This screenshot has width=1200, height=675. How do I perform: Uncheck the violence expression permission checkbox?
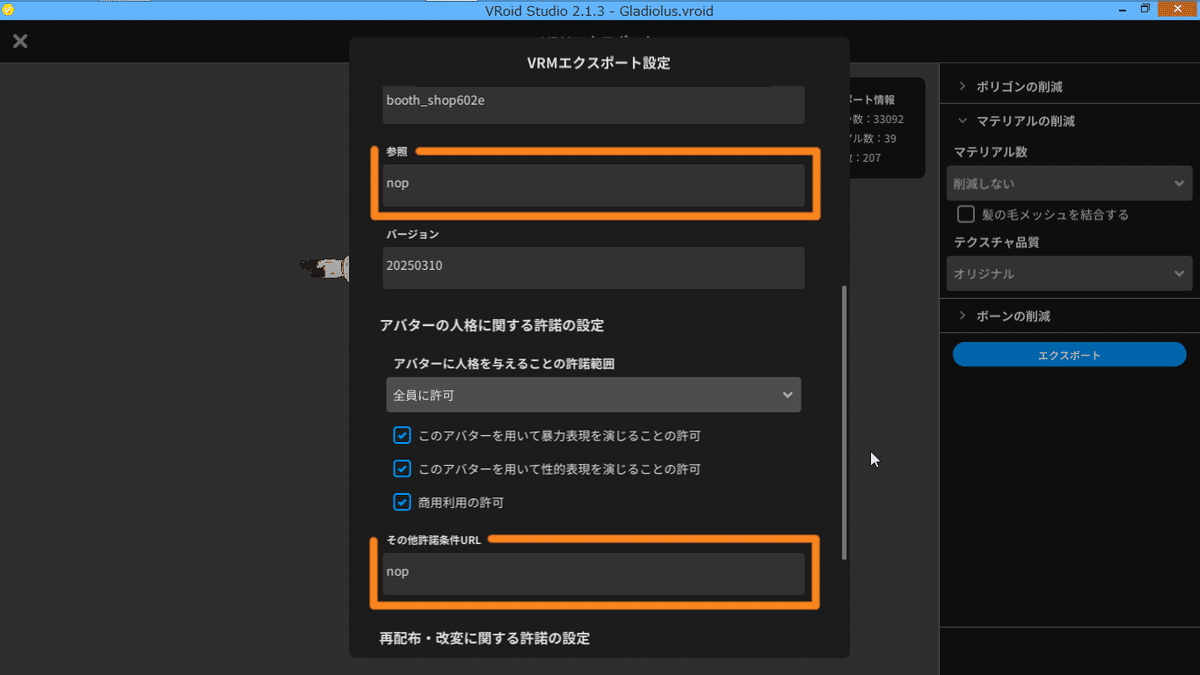(402, 435)
